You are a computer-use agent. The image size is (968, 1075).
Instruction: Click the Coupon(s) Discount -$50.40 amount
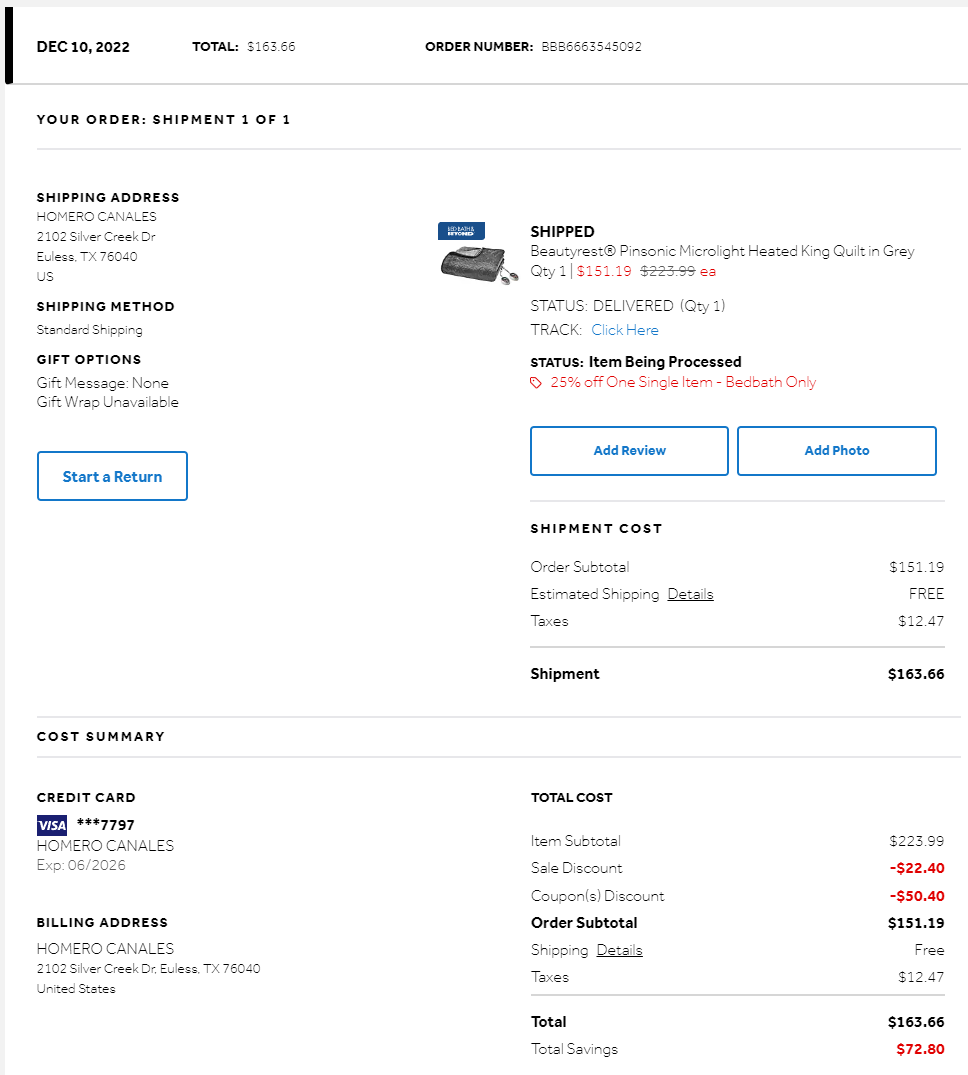click(917, 895)
